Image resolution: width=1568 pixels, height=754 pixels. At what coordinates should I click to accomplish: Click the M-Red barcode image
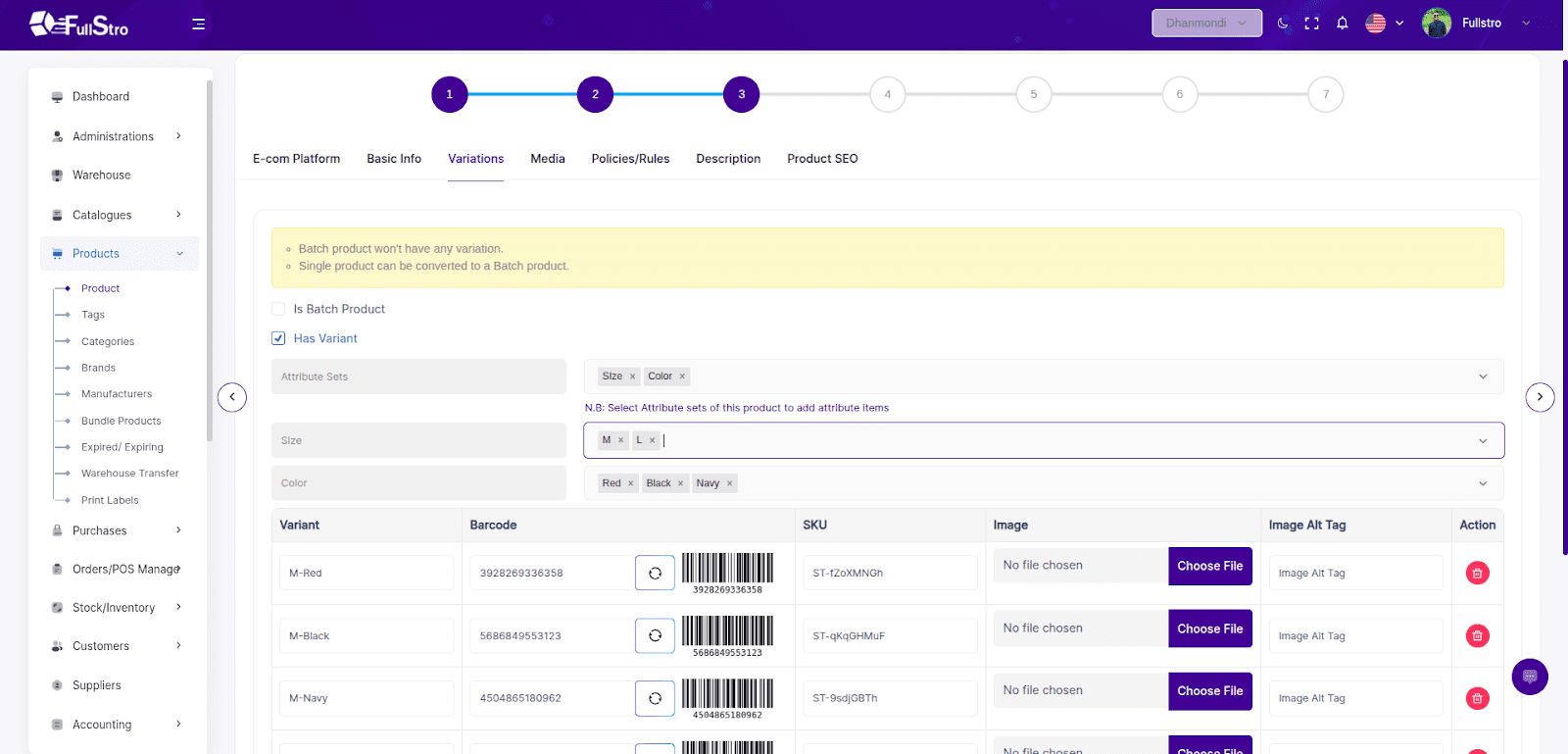[727, 573]
